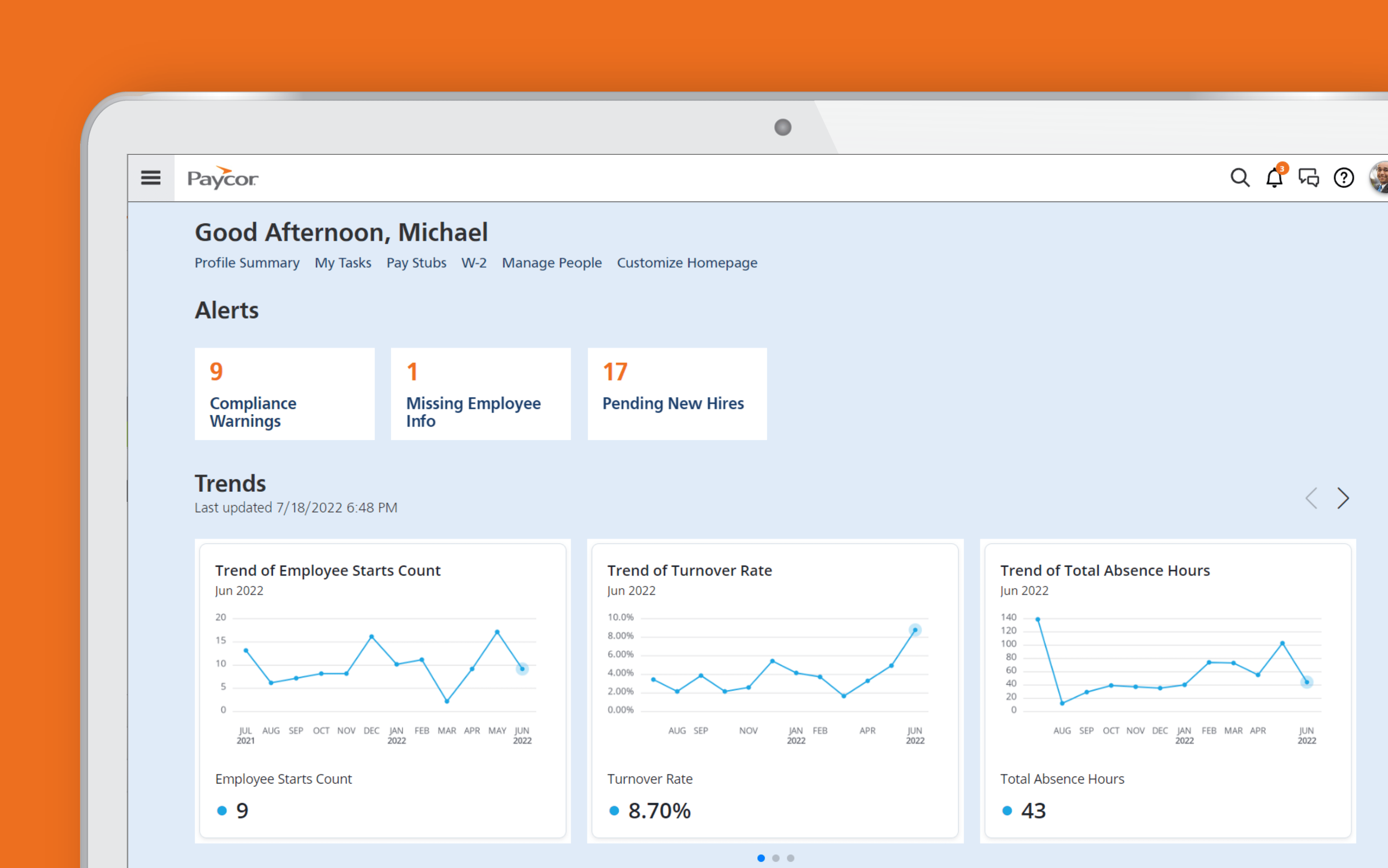Viewport: 1388px width, 868px height.
Task: Click the 'Turnover Rate' legend label
Action: click(x=650, y=779)
